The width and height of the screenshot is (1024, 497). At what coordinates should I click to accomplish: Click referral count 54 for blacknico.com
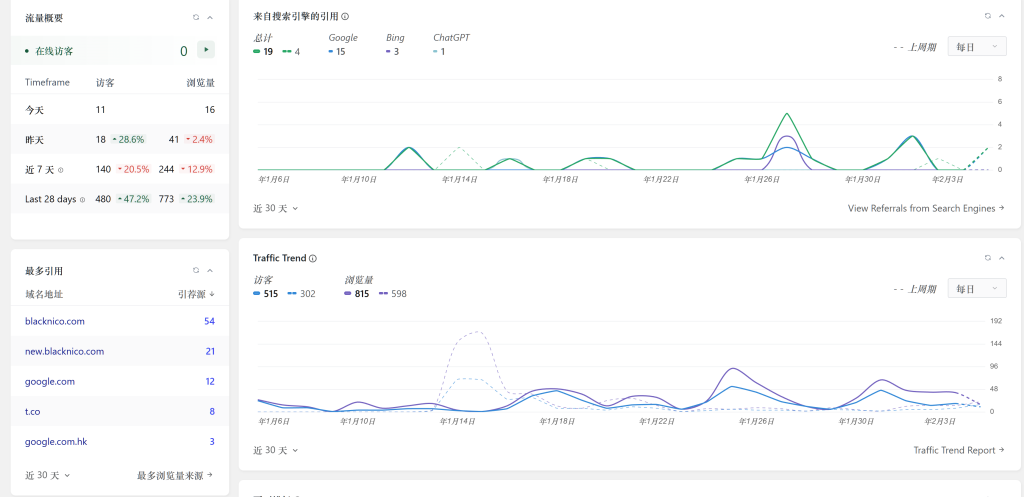210,321
